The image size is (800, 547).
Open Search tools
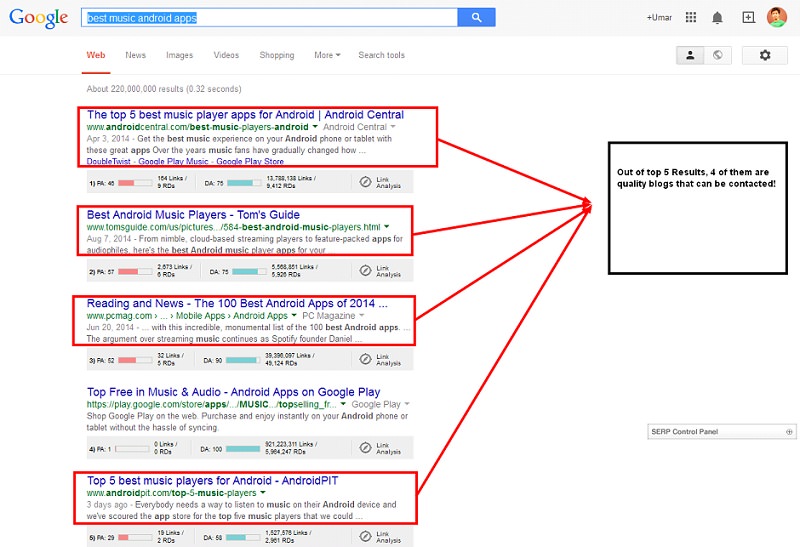click(x=381, y=55)
